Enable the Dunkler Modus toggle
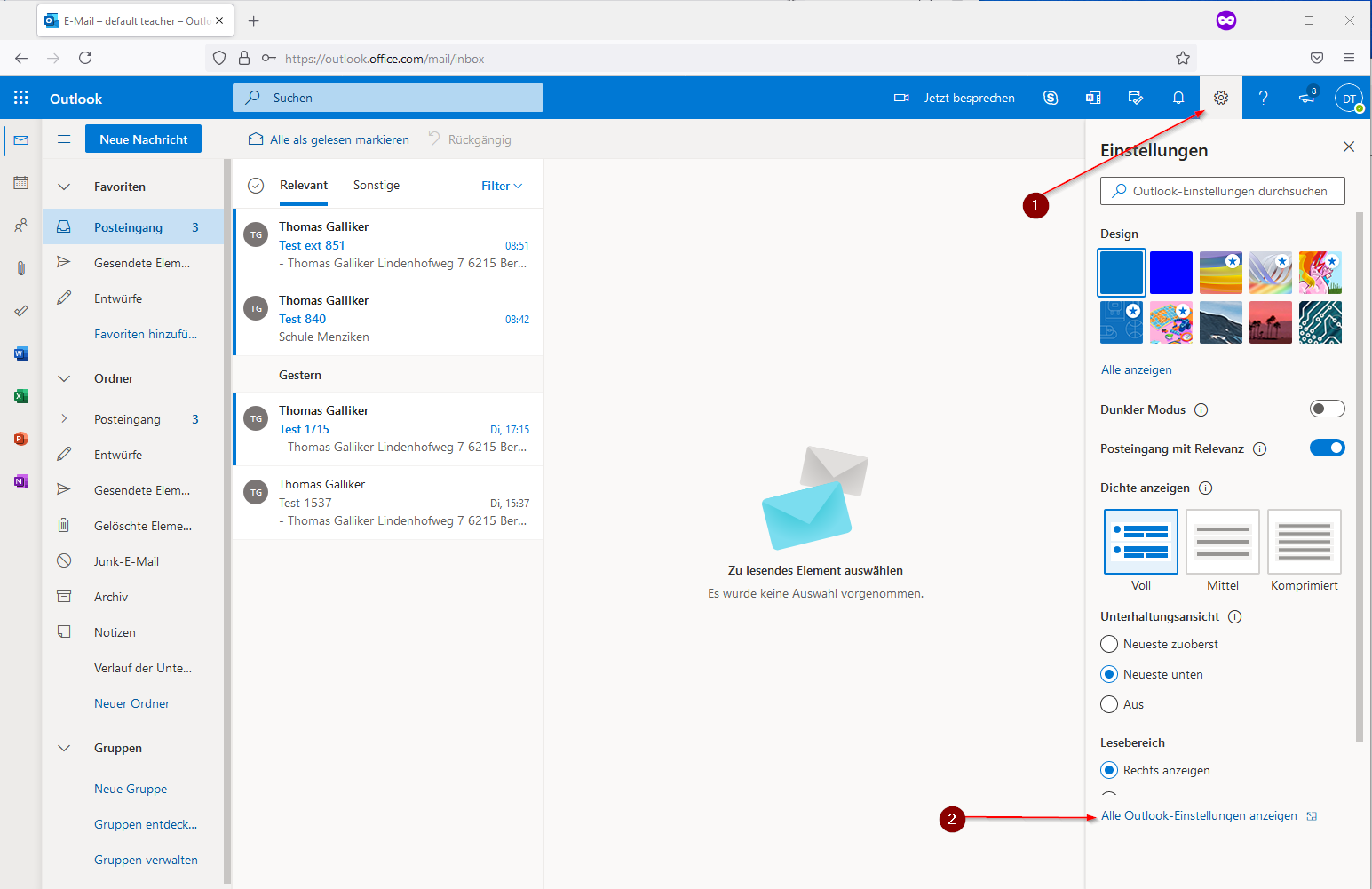This screenshot has width=1372, height=889. tap(1327, 409)
